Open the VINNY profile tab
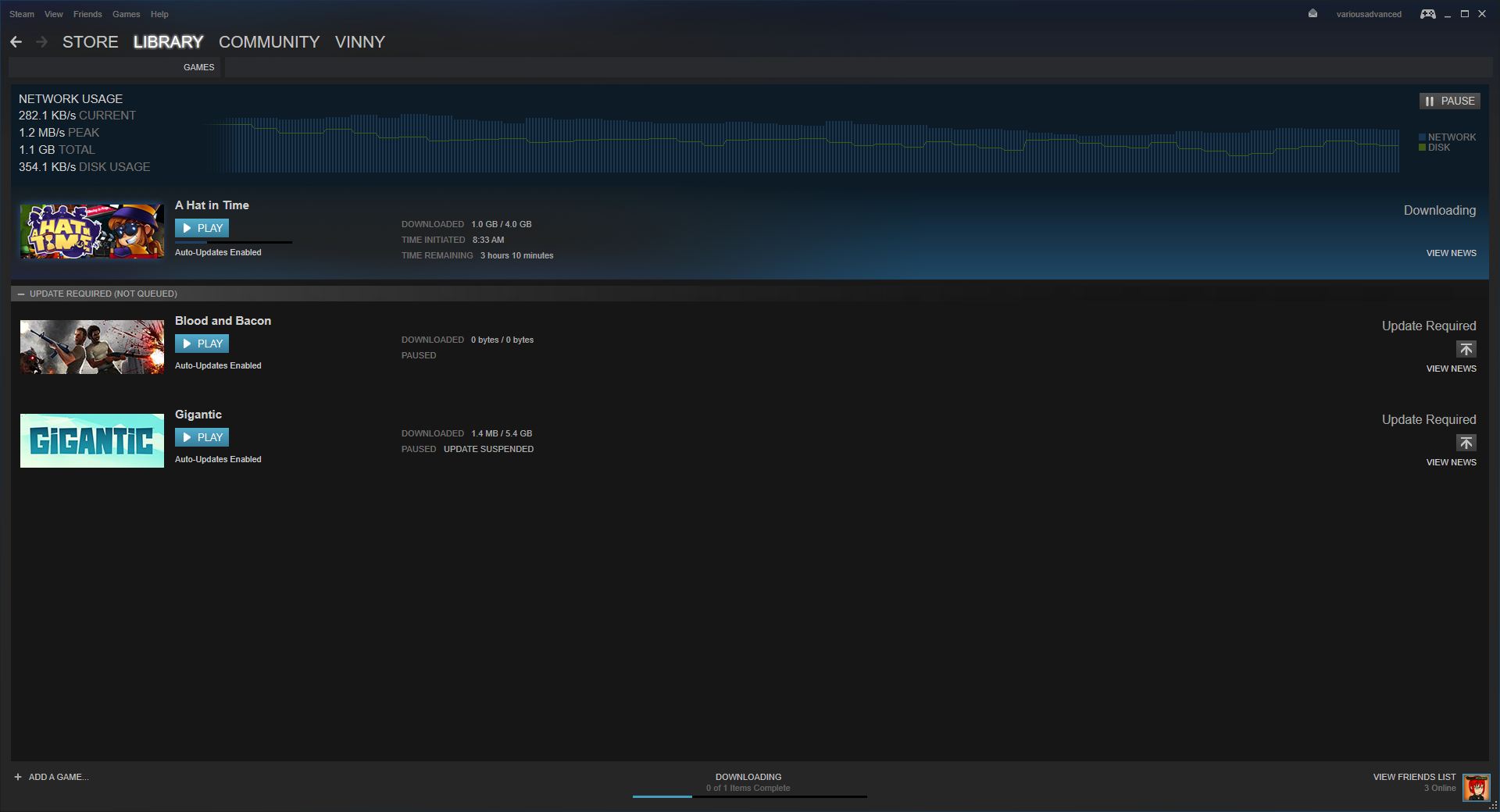Screen dimensions: 1500x812 360,42
